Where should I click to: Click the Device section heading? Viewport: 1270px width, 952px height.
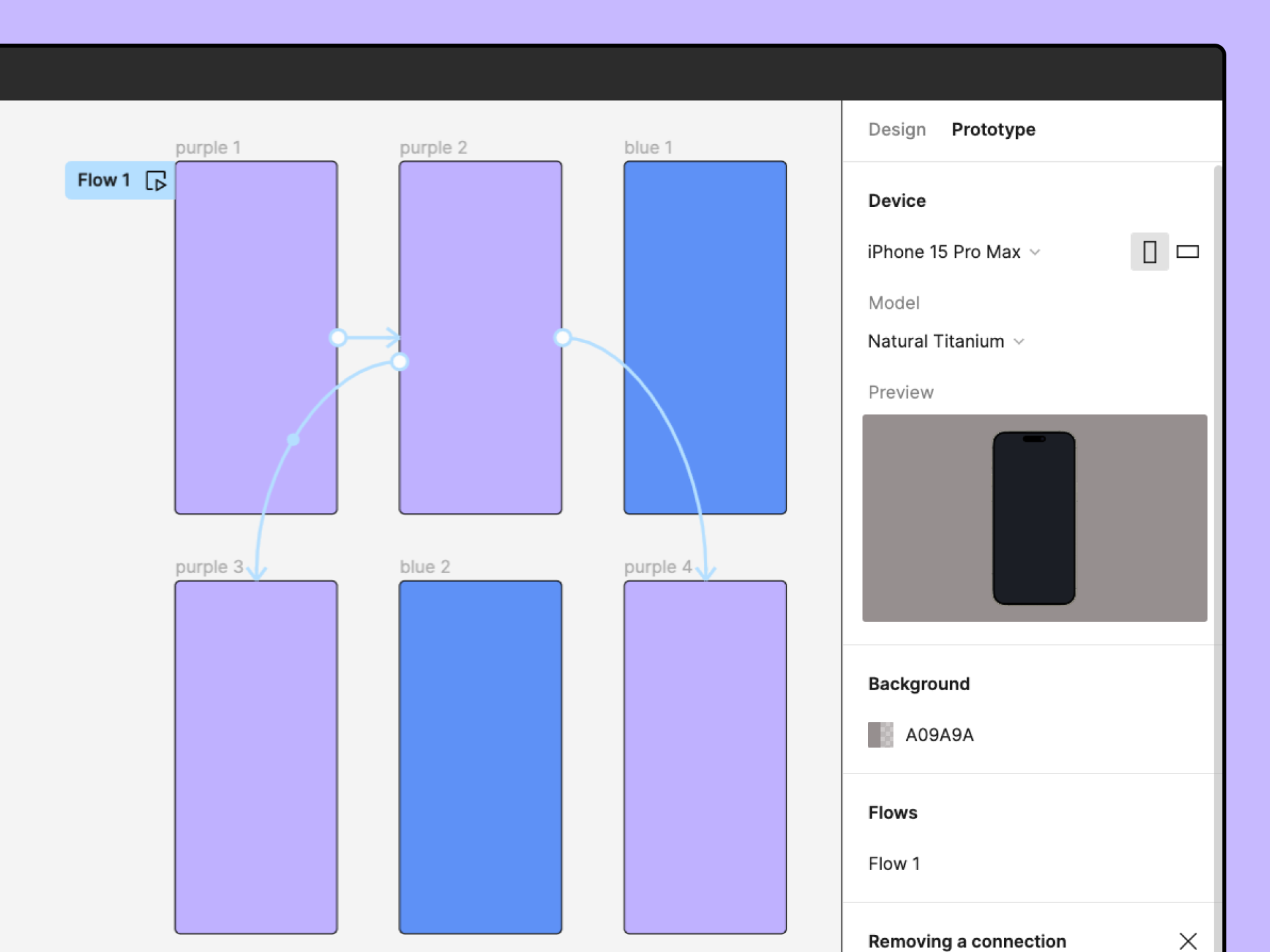897,201
